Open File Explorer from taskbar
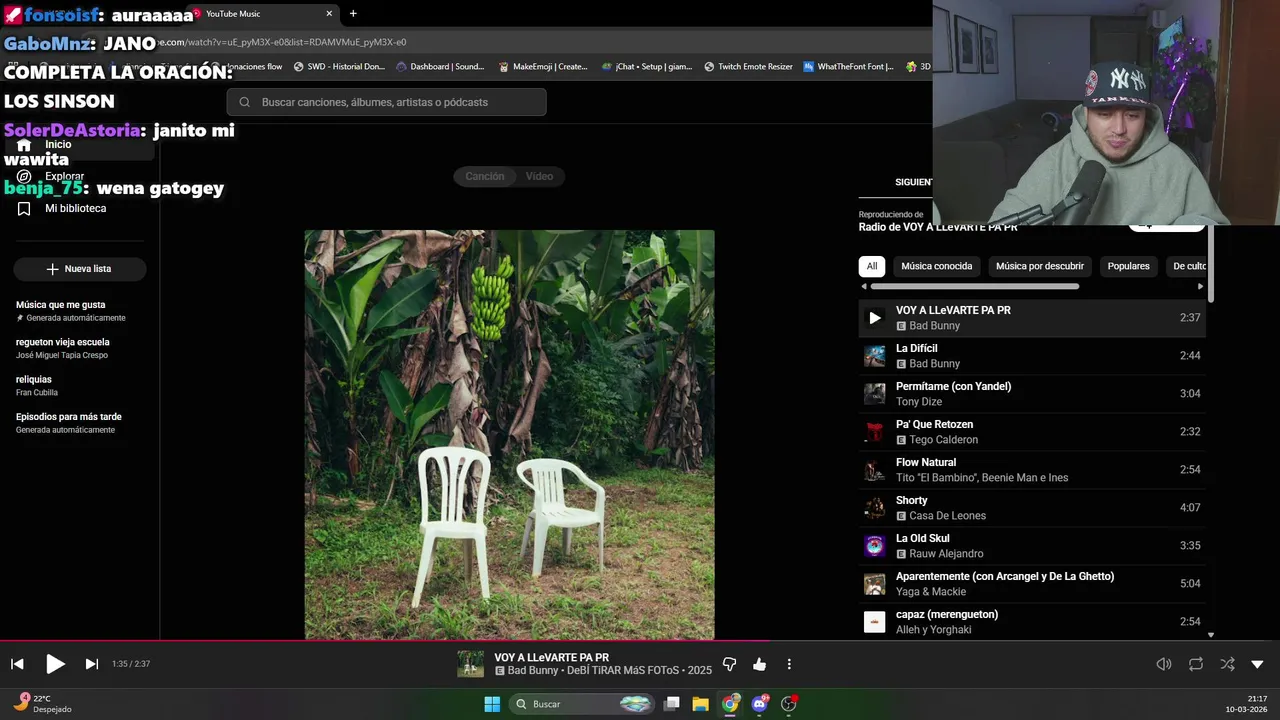Viewport: 1280px width, 720px height. click(x=700, y=704)
